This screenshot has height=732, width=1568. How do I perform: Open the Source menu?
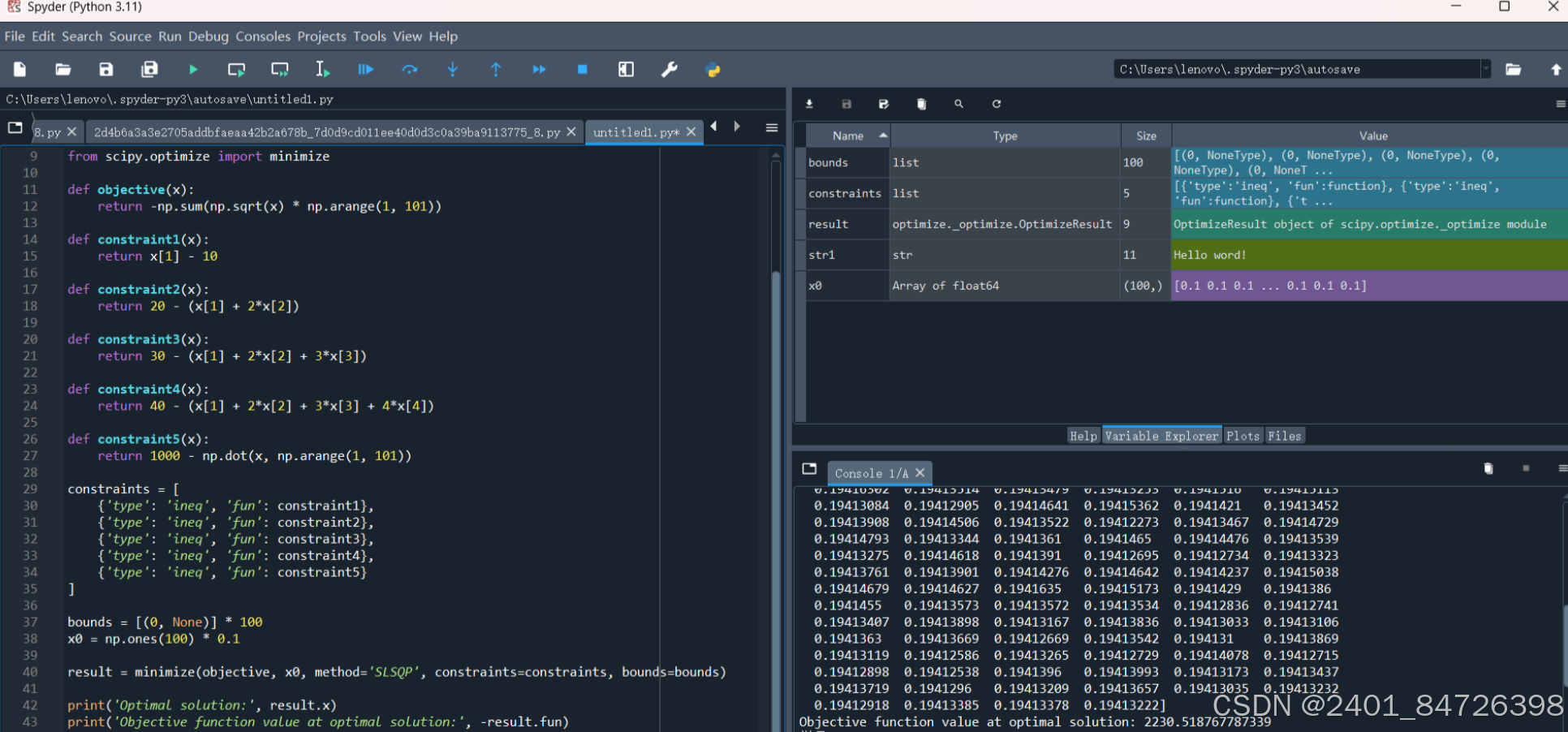[130, 37]
